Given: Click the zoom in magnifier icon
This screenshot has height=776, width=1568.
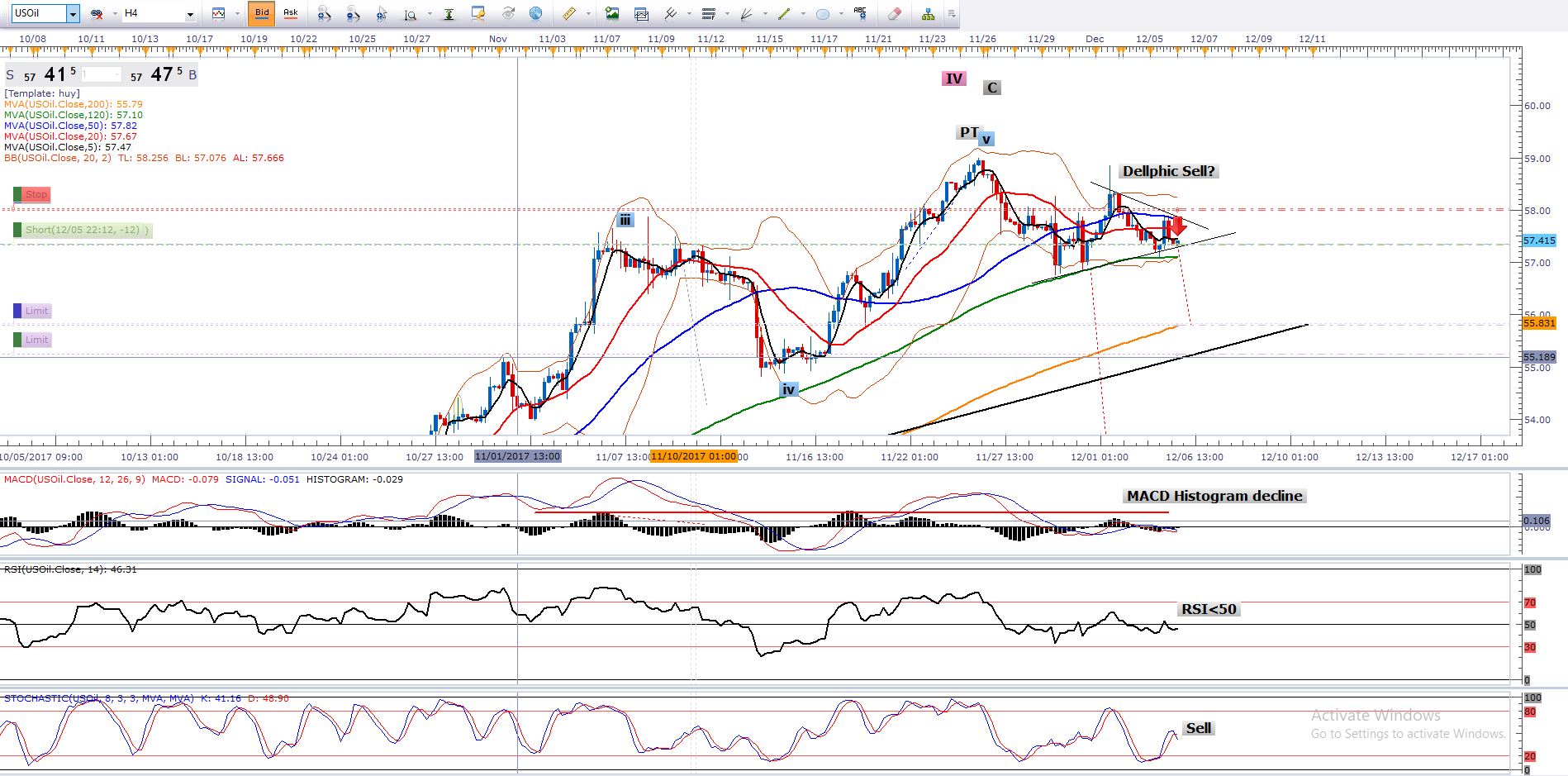Looking at the screenshot, I should pos(324,13).
